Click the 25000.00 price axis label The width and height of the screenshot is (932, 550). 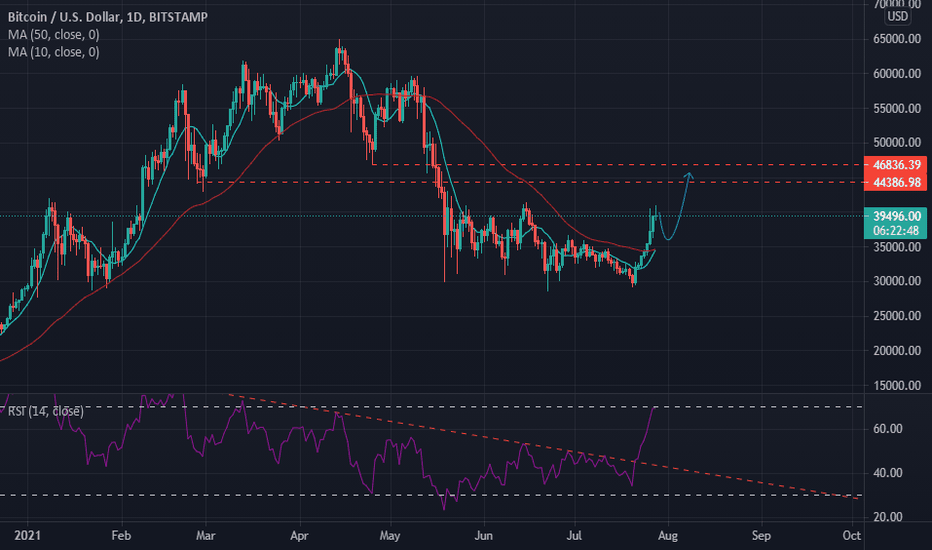[897, 316]
